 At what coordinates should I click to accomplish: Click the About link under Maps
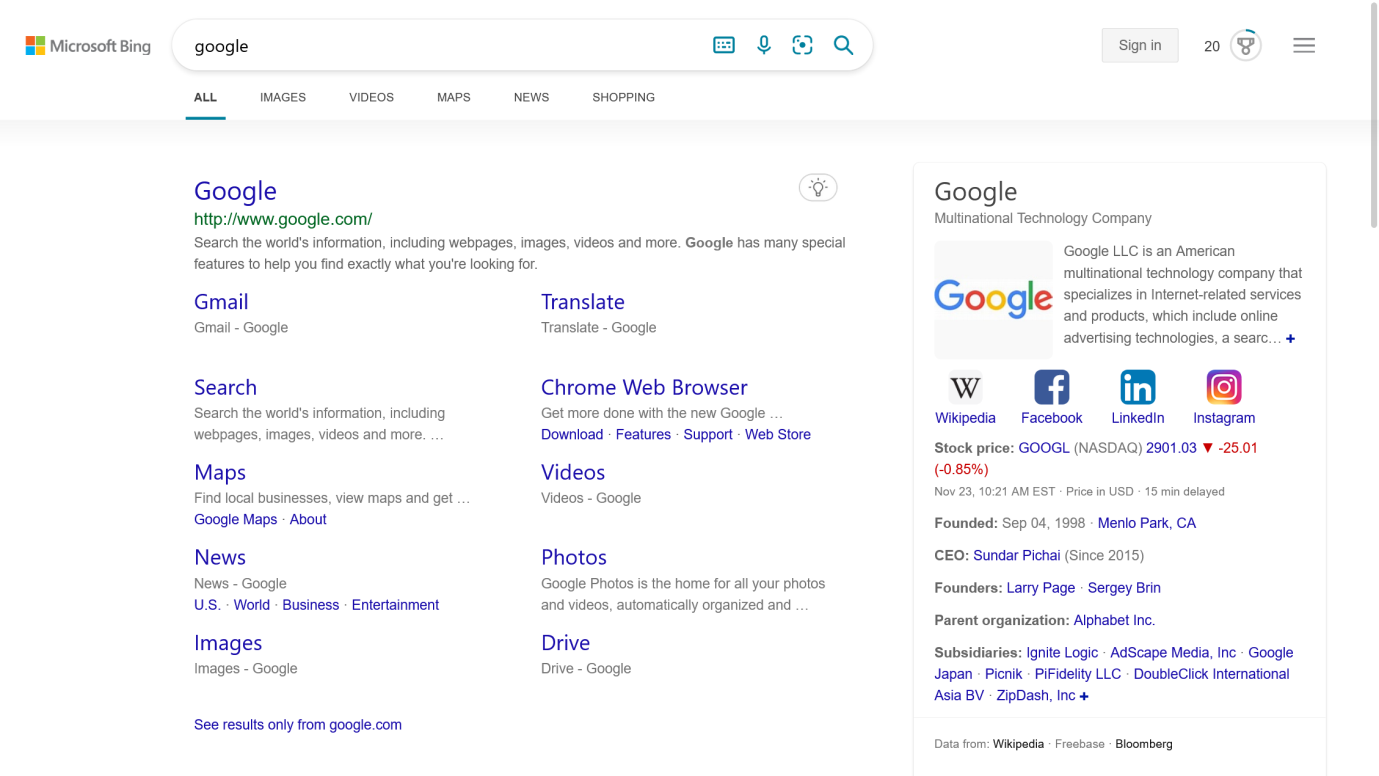click(308, 519)
